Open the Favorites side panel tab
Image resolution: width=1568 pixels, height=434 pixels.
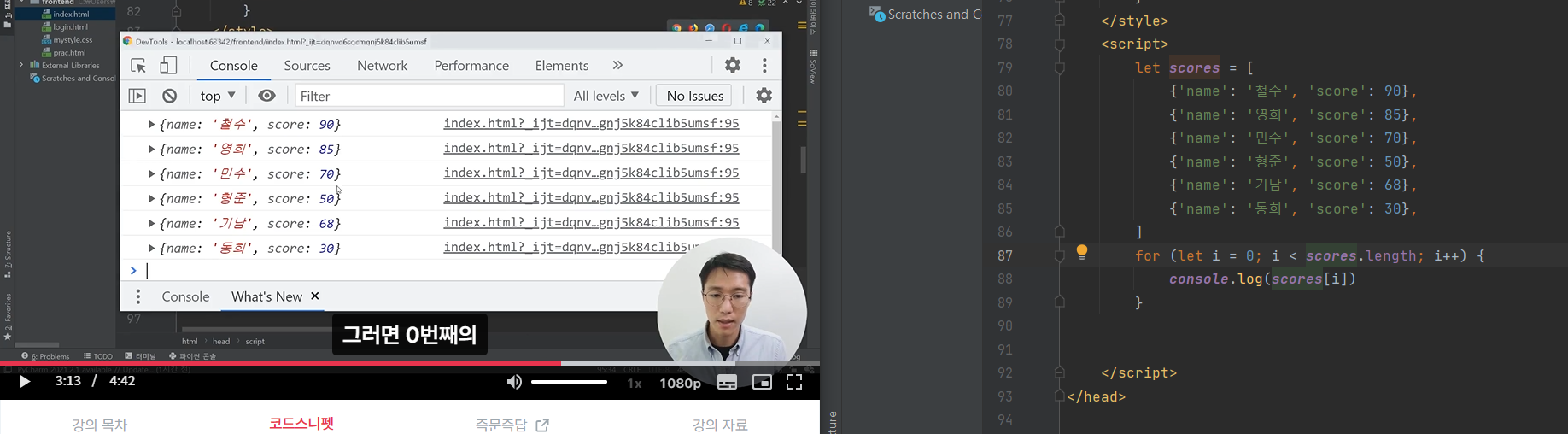[8, 317]
